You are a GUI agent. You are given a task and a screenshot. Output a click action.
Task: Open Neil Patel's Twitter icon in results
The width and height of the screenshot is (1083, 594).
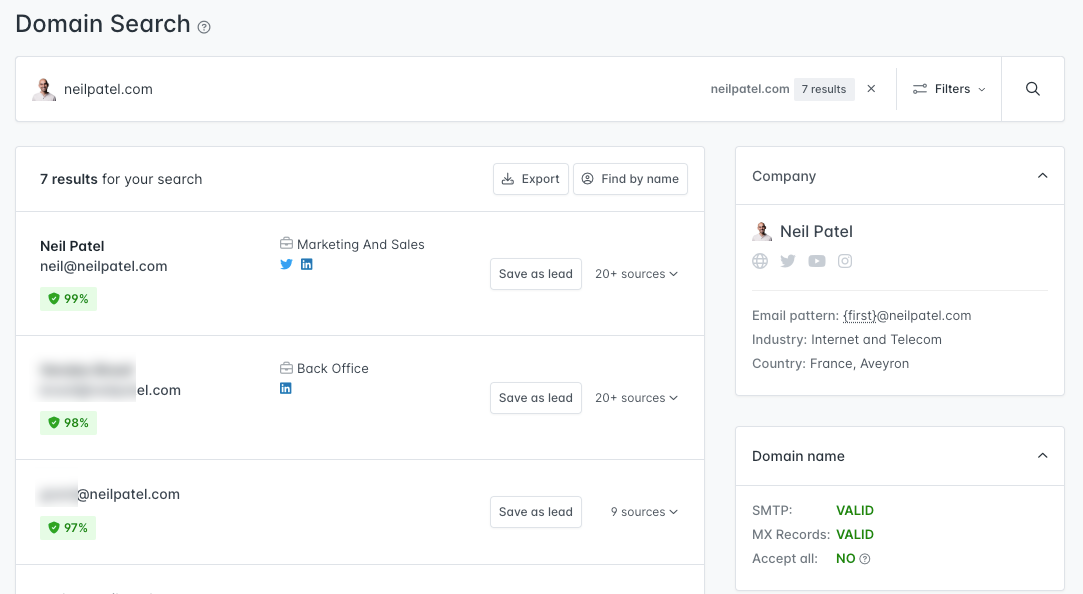[286, 264]
